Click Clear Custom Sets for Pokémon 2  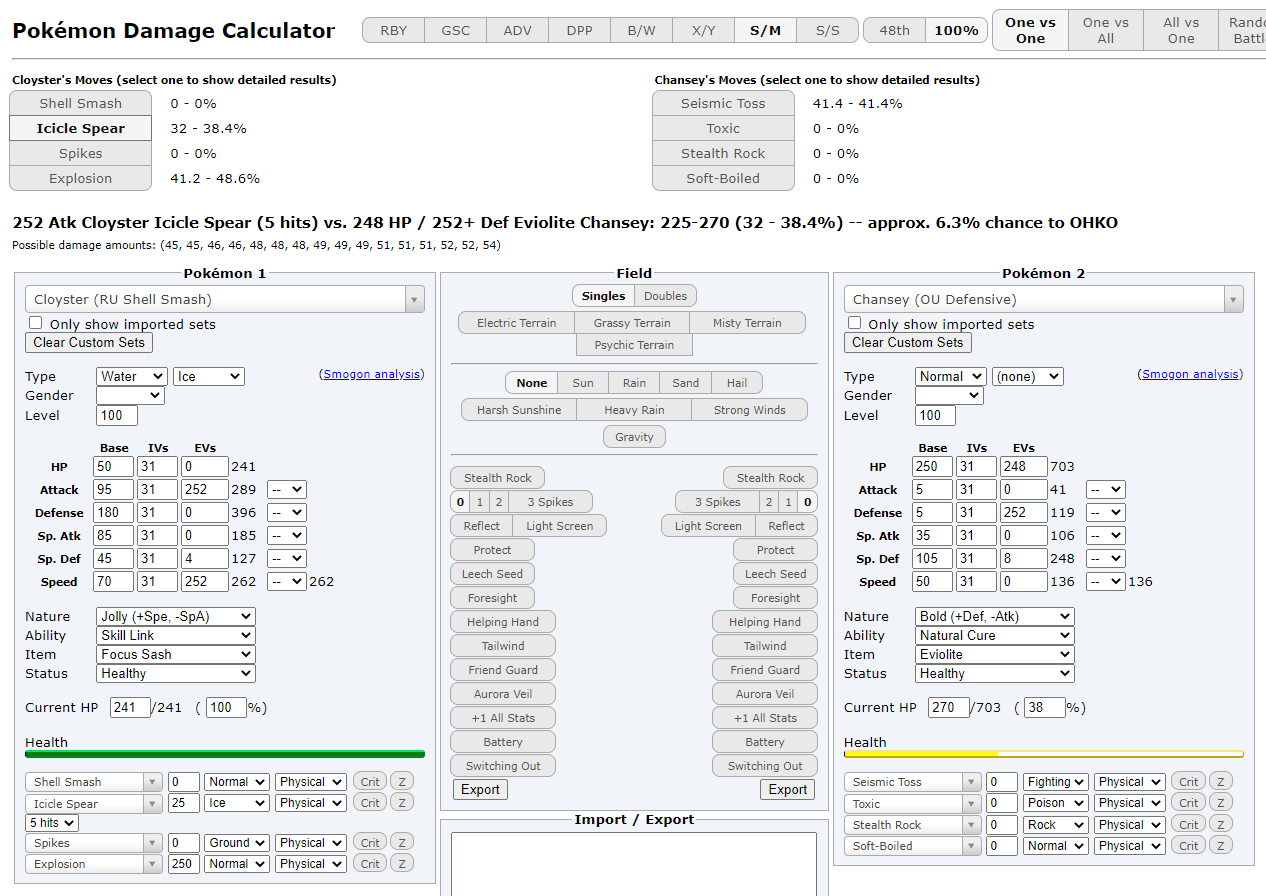coord(908,343)
